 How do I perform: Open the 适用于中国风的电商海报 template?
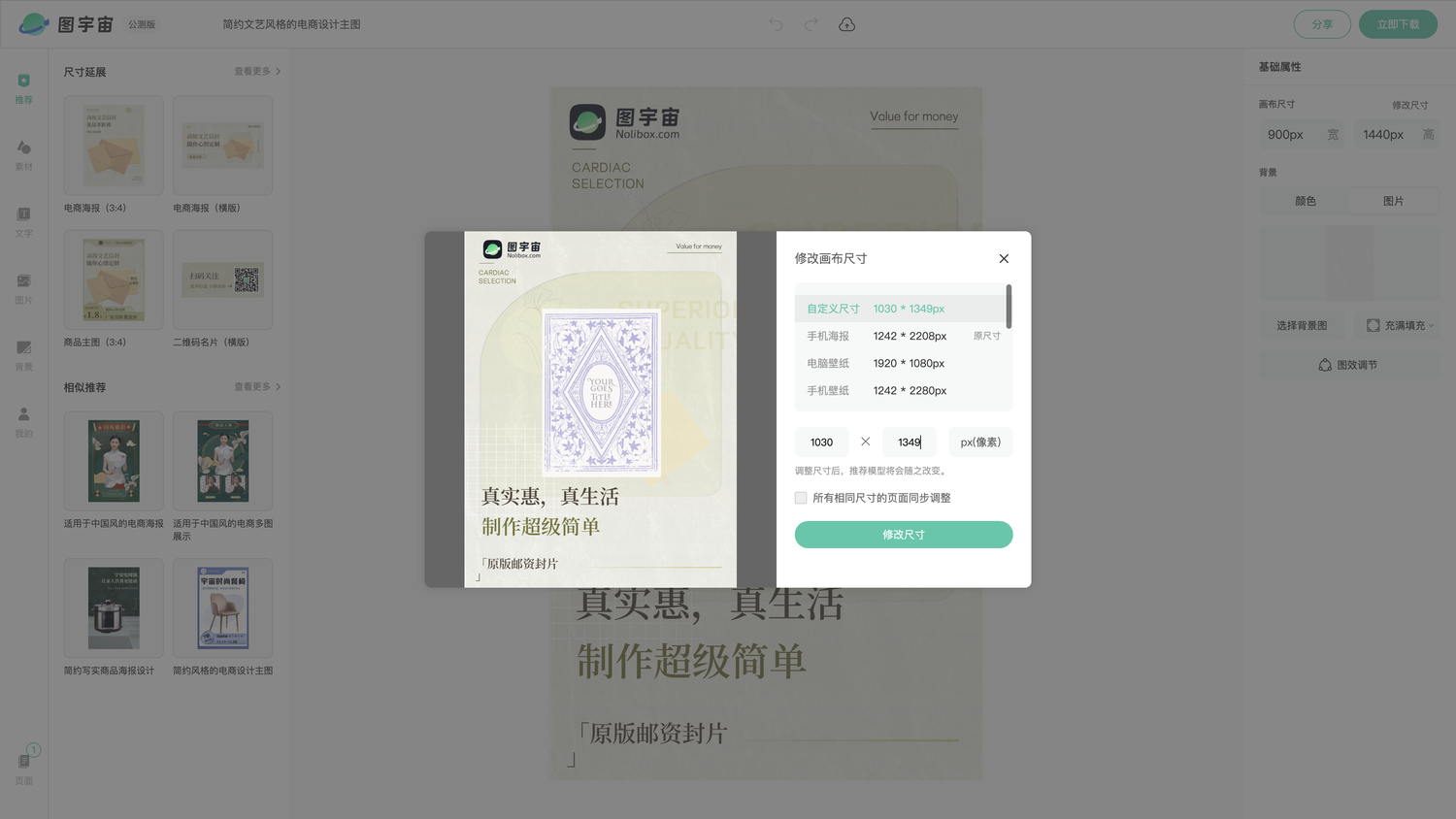114,461
